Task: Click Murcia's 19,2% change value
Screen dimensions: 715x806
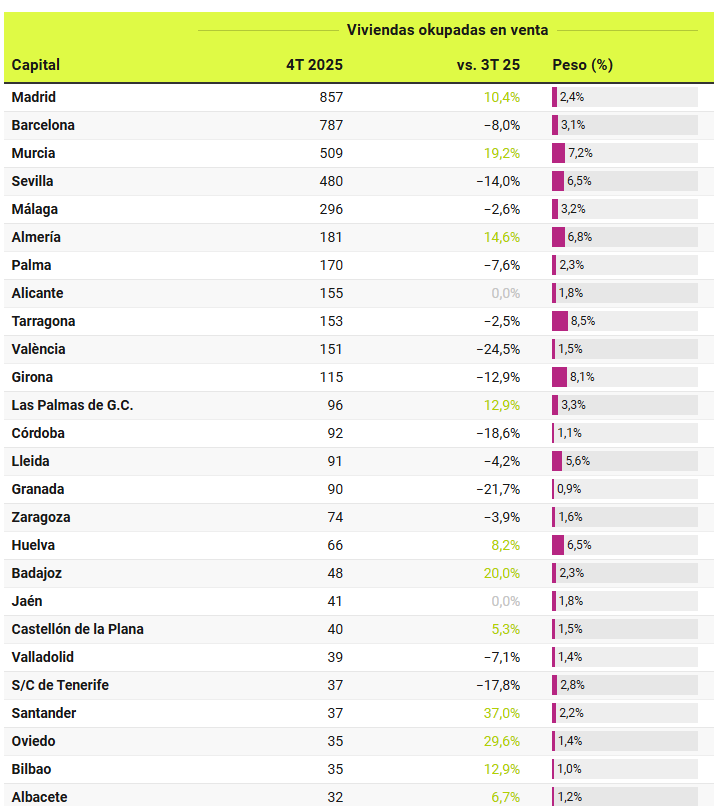Action: tap(502, 153)
